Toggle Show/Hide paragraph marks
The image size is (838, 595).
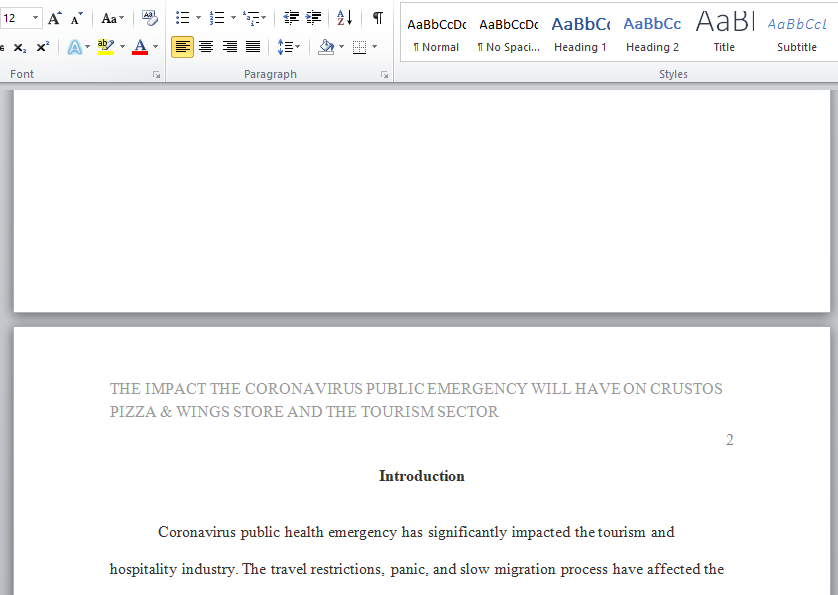[x=377, y=18]
